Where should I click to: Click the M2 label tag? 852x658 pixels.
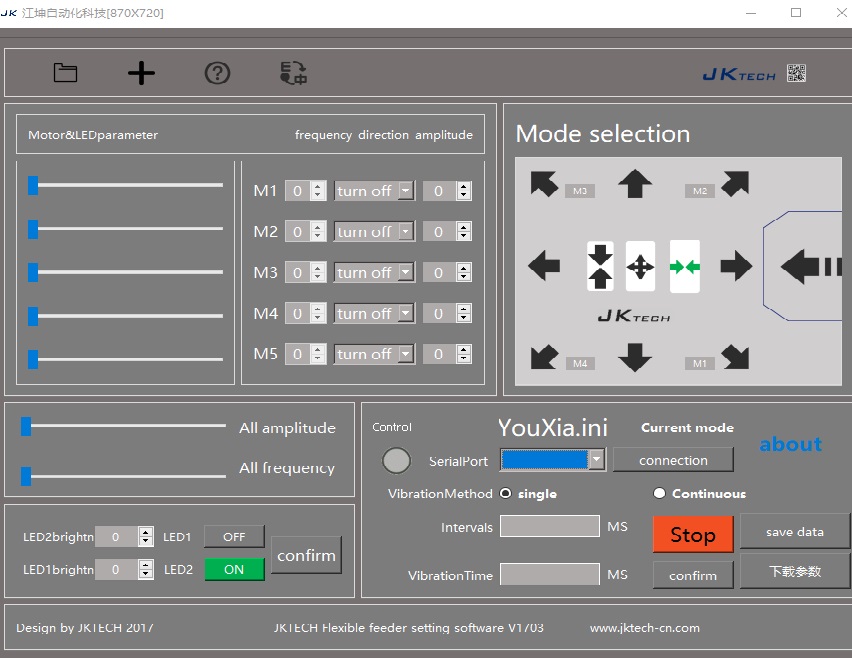click(x=700, y=191)
